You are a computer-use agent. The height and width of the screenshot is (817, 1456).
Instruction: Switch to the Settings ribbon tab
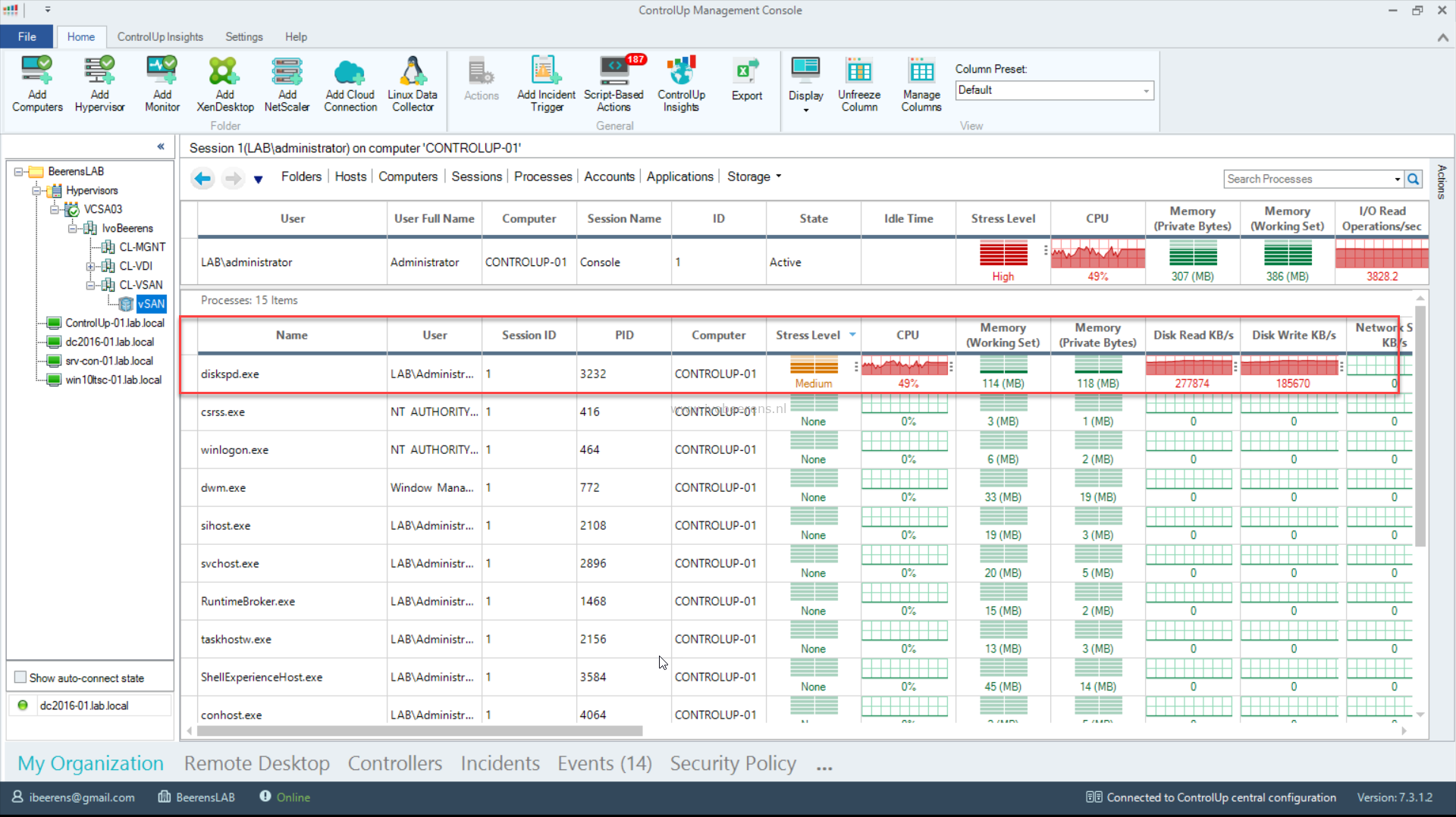pyautogui.click(x=244, y=36)
